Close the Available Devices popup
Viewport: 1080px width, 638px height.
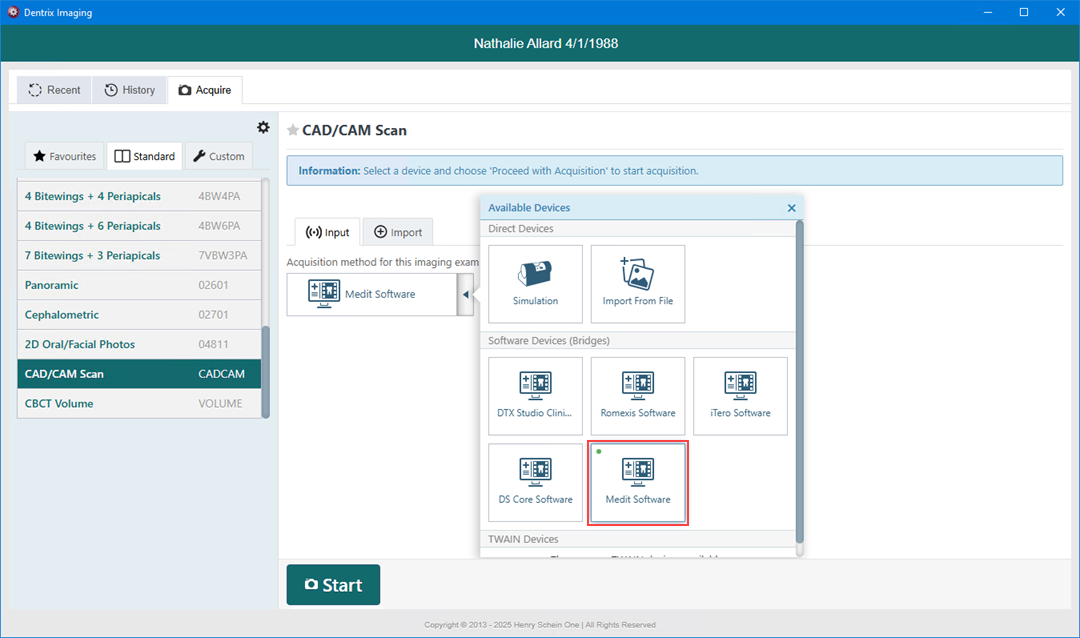pos(791,208)
